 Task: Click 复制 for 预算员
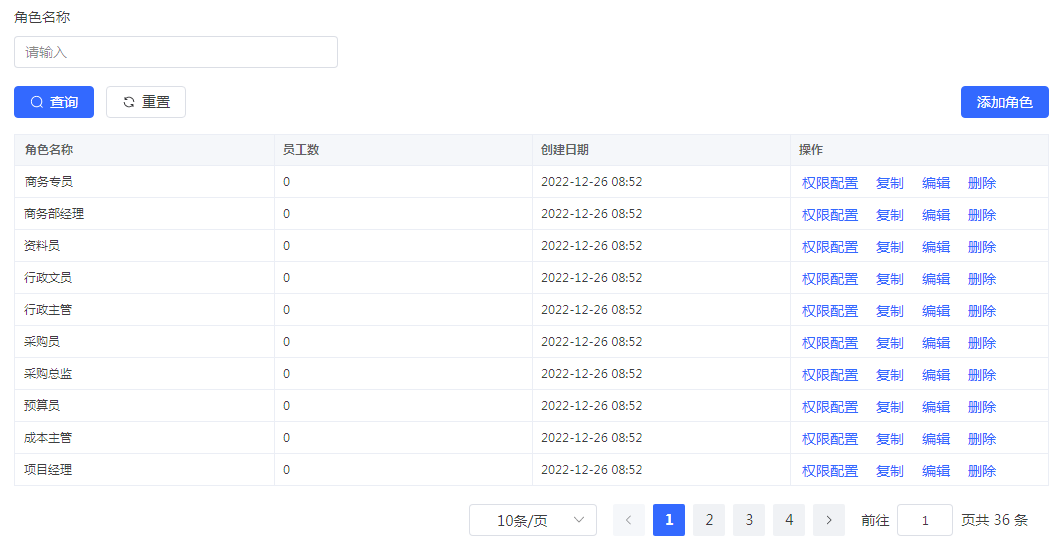[x=889, y=406]
